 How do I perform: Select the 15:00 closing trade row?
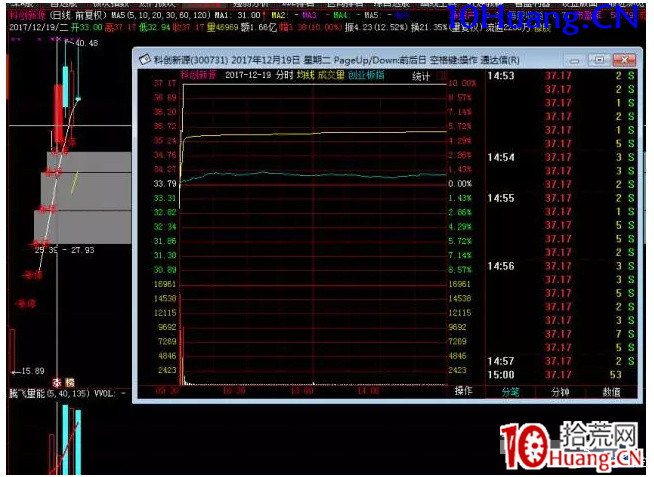(561, 375)
